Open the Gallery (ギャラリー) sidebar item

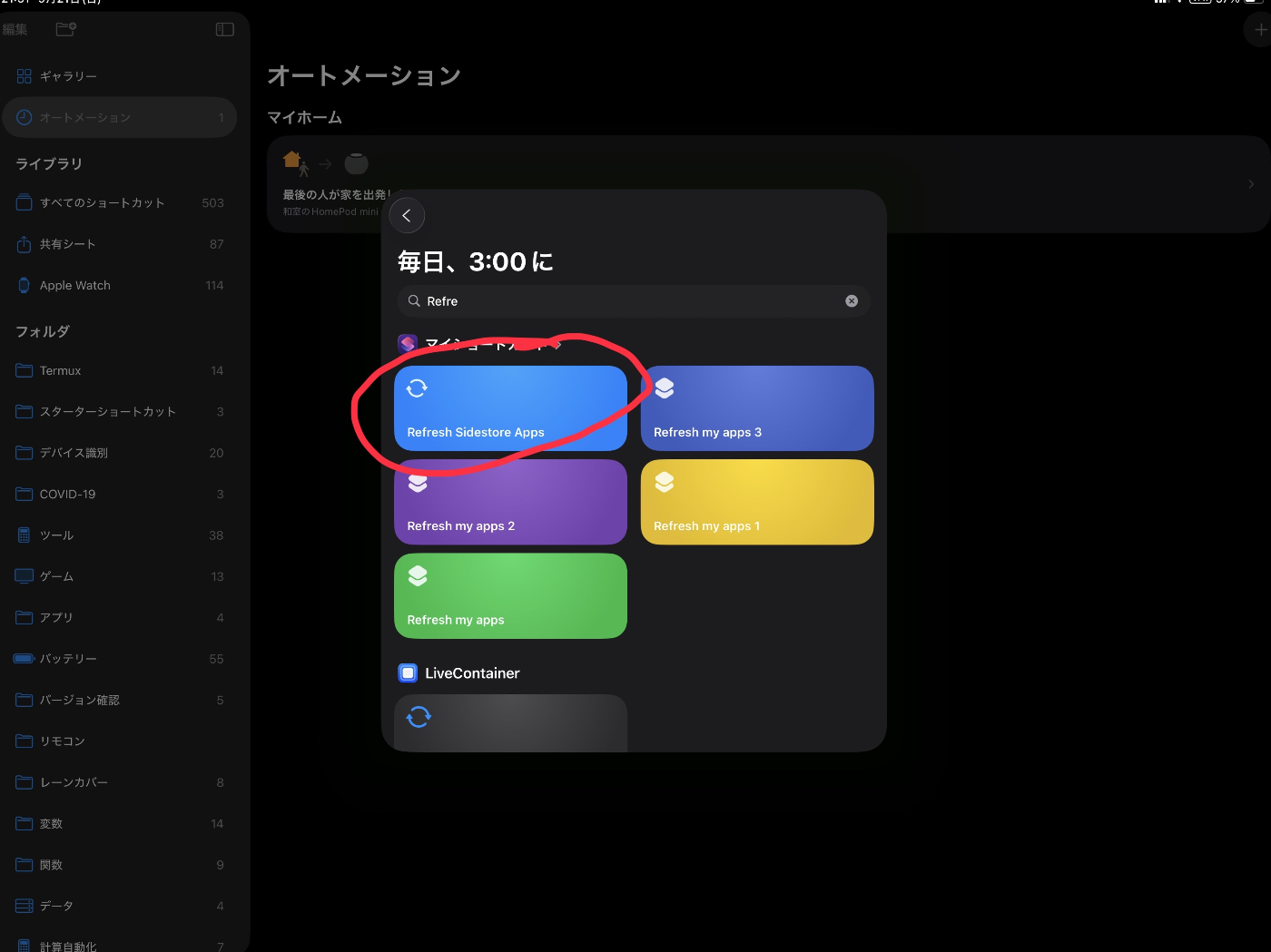(x=120, y=76)
